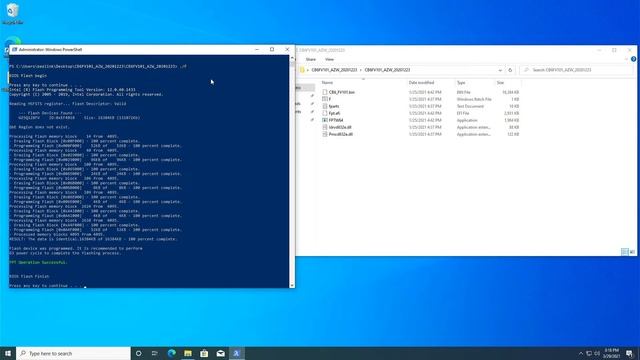Open the clock and date flyout

(x=611, y=353)
